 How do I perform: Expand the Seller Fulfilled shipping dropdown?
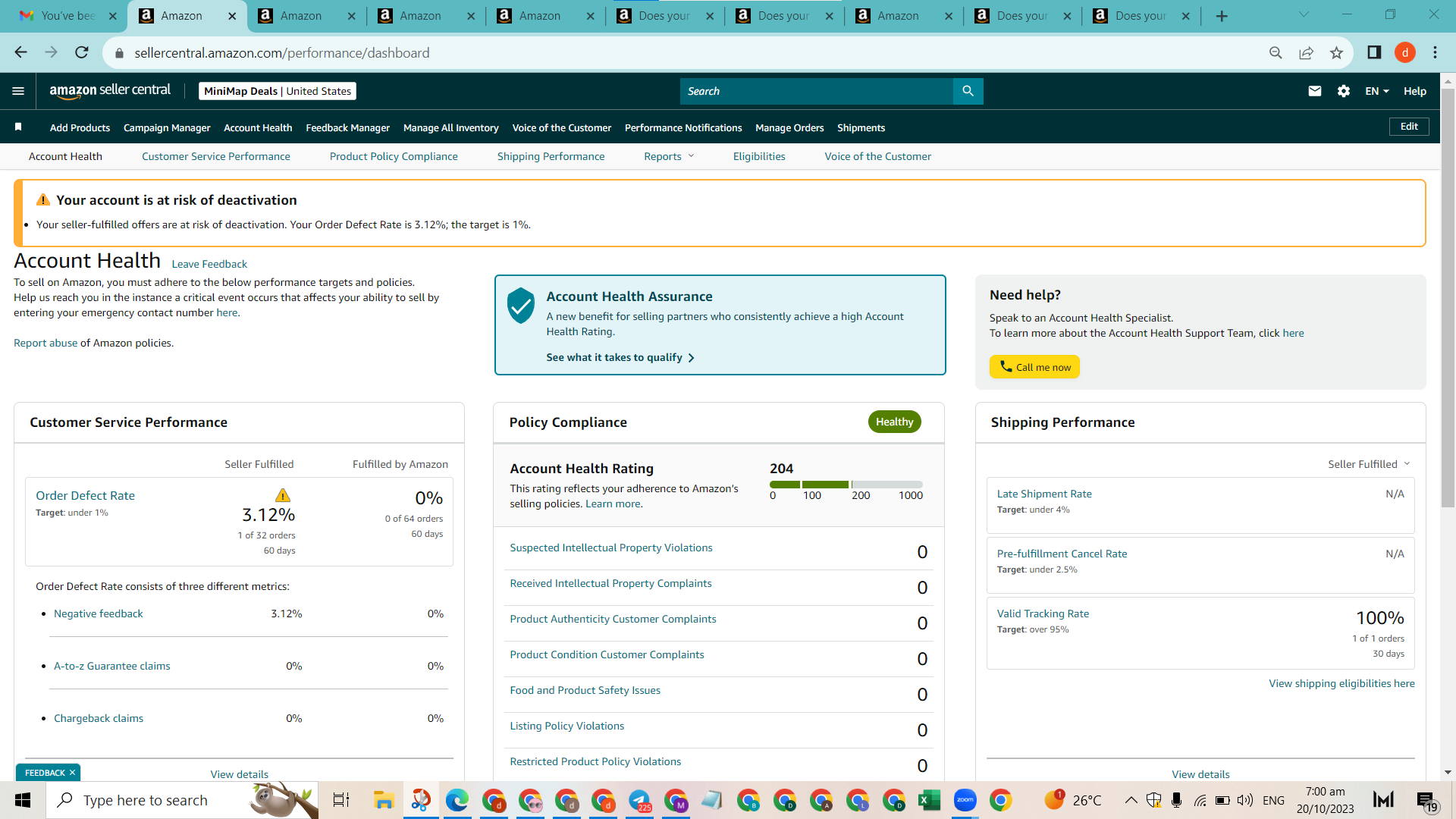pos(1369,464)
